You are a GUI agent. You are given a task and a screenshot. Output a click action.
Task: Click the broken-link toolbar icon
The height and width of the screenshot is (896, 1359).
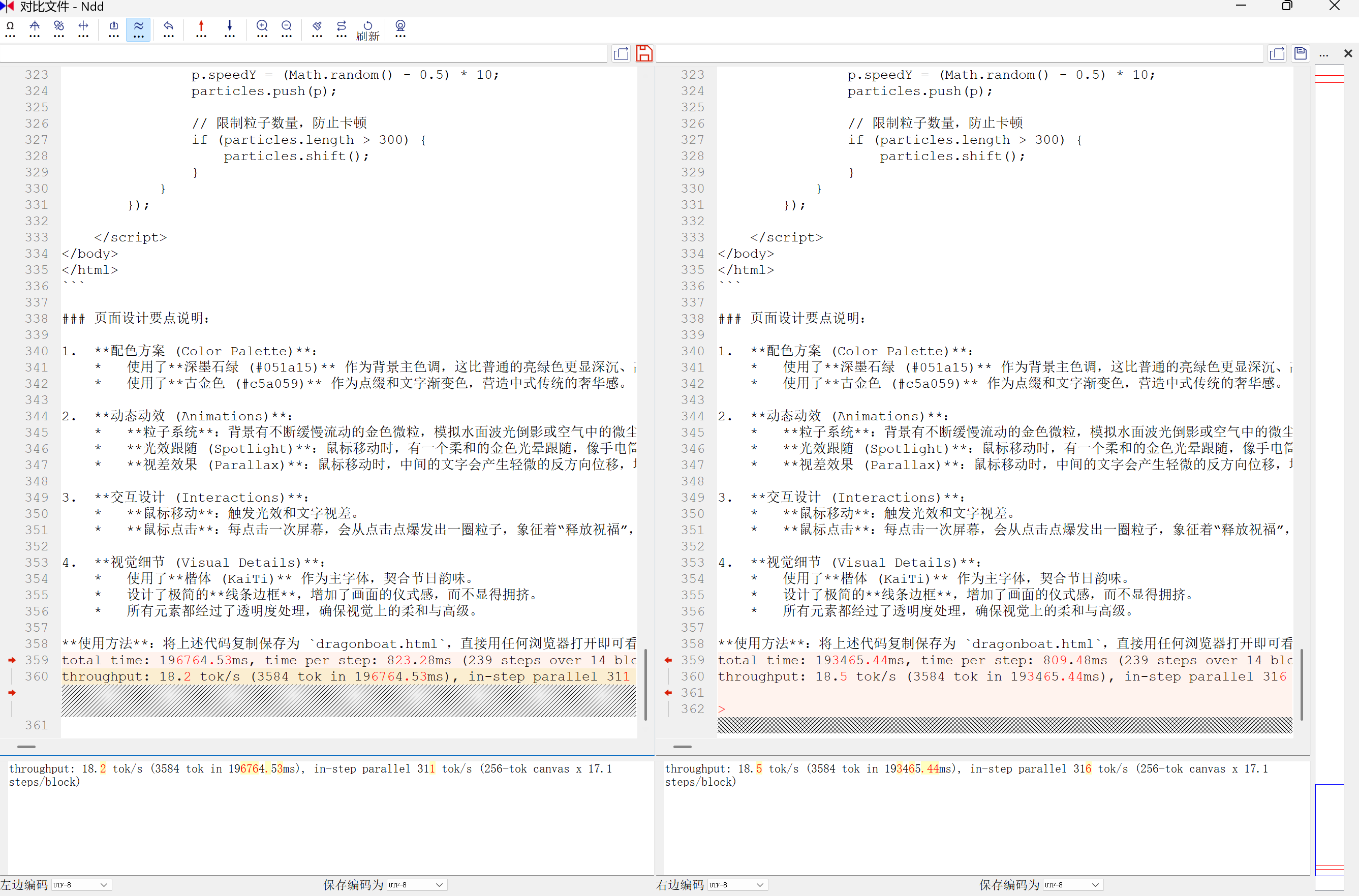pyautogui.click(x=59, y=29)
